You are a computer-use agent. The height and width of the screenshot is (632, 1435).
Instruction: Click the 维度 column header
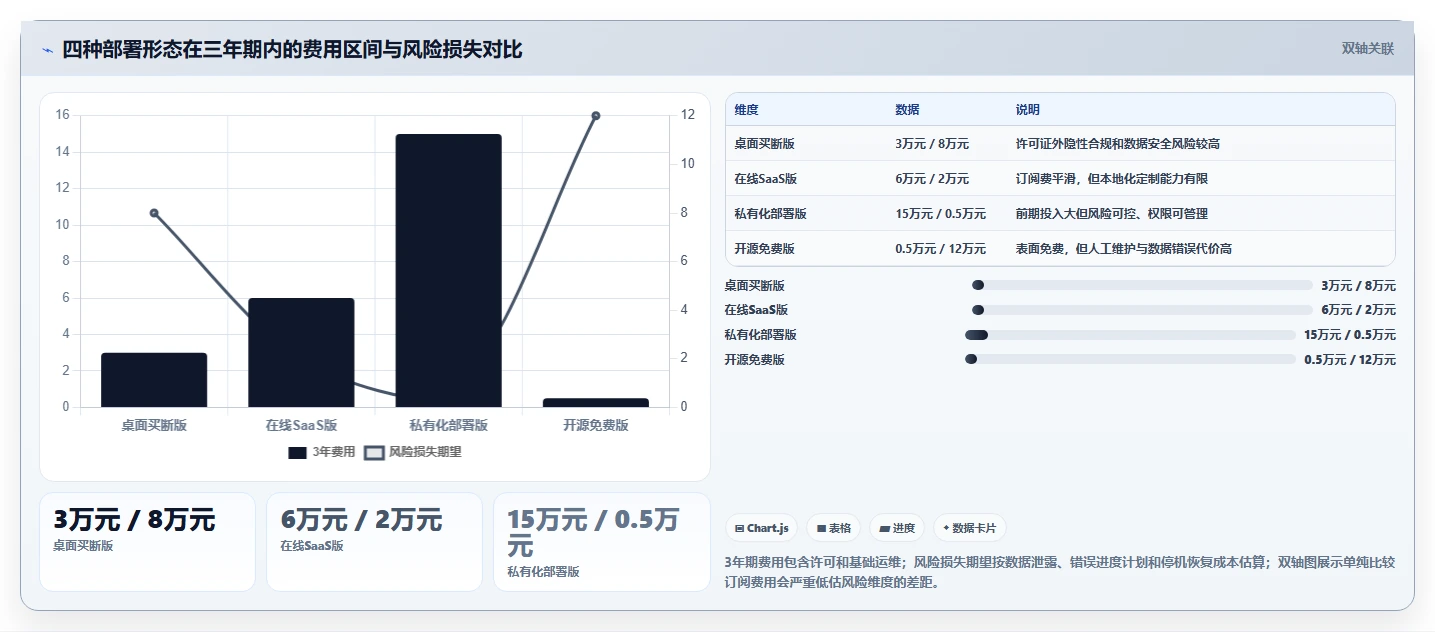click(746, 110)
